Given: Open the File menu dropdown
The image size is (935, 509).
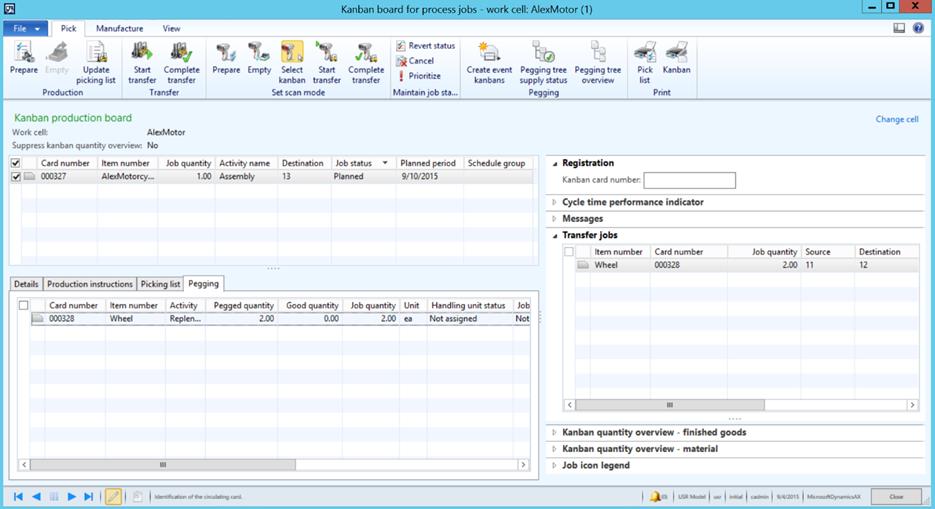Looking at the screenshot, I should tap(25, 28).
